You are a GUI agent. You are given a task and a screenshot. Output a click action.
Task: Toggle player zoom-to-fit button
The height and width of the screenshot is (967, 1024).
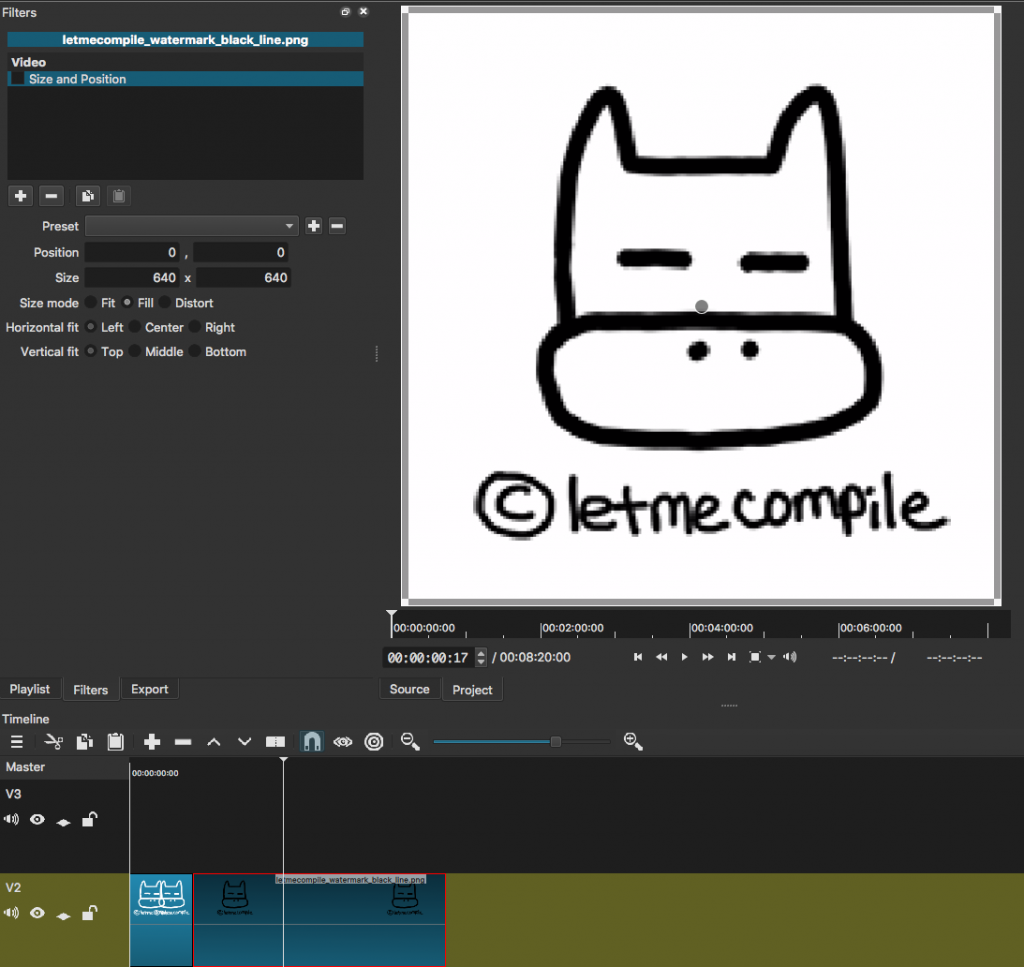[x=755, y=657]
